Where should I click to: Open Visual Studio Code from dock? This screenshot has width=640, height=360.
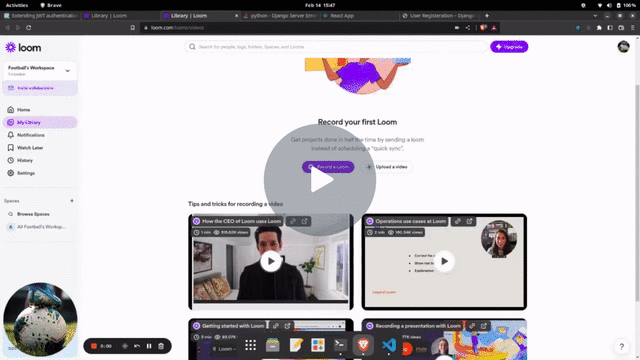pyautogui.click(x=389, y=345)
